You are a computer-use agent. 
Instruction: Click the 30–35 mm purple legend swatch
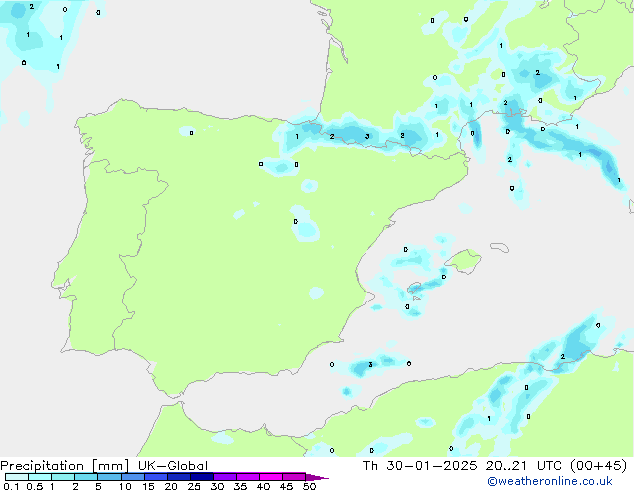click(225, 477)
